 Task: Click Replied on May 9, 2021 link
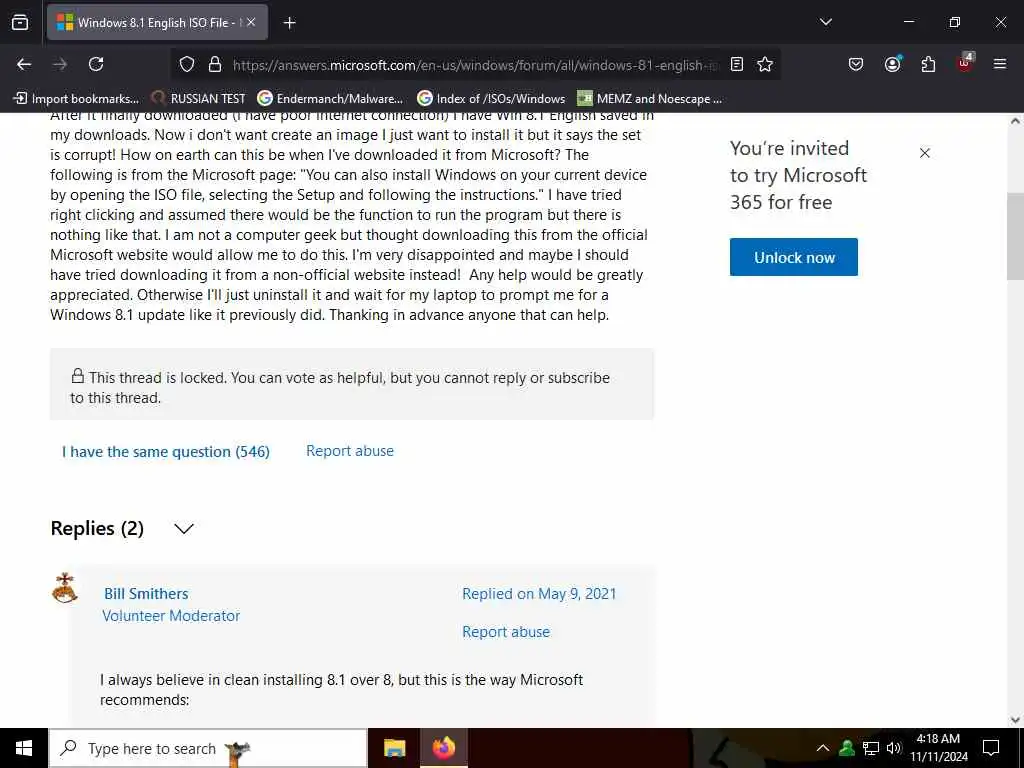point(539,594)
